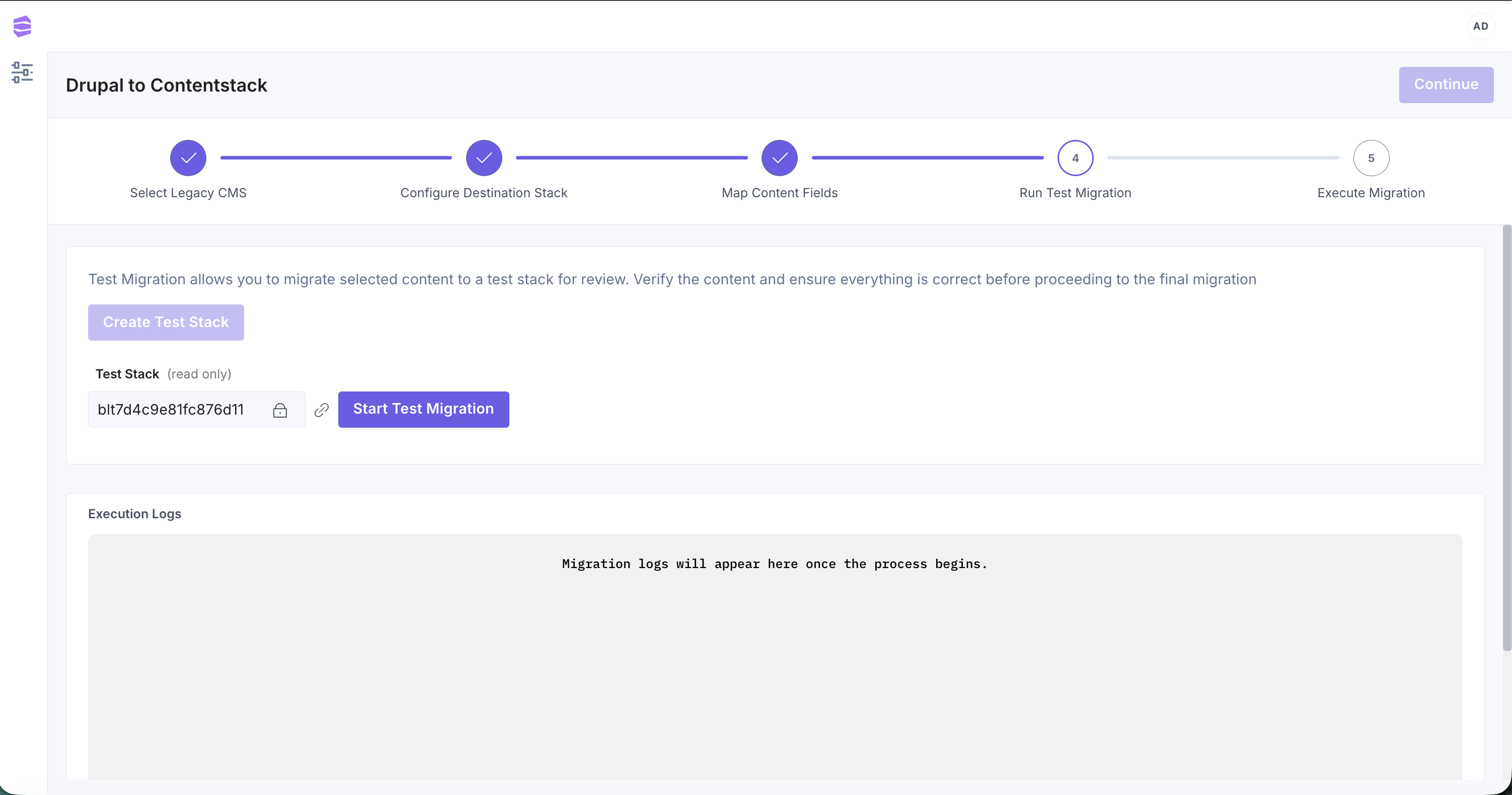
Task: Start the Test Migration
Action: pyautogui.click(x=424, y=409)
